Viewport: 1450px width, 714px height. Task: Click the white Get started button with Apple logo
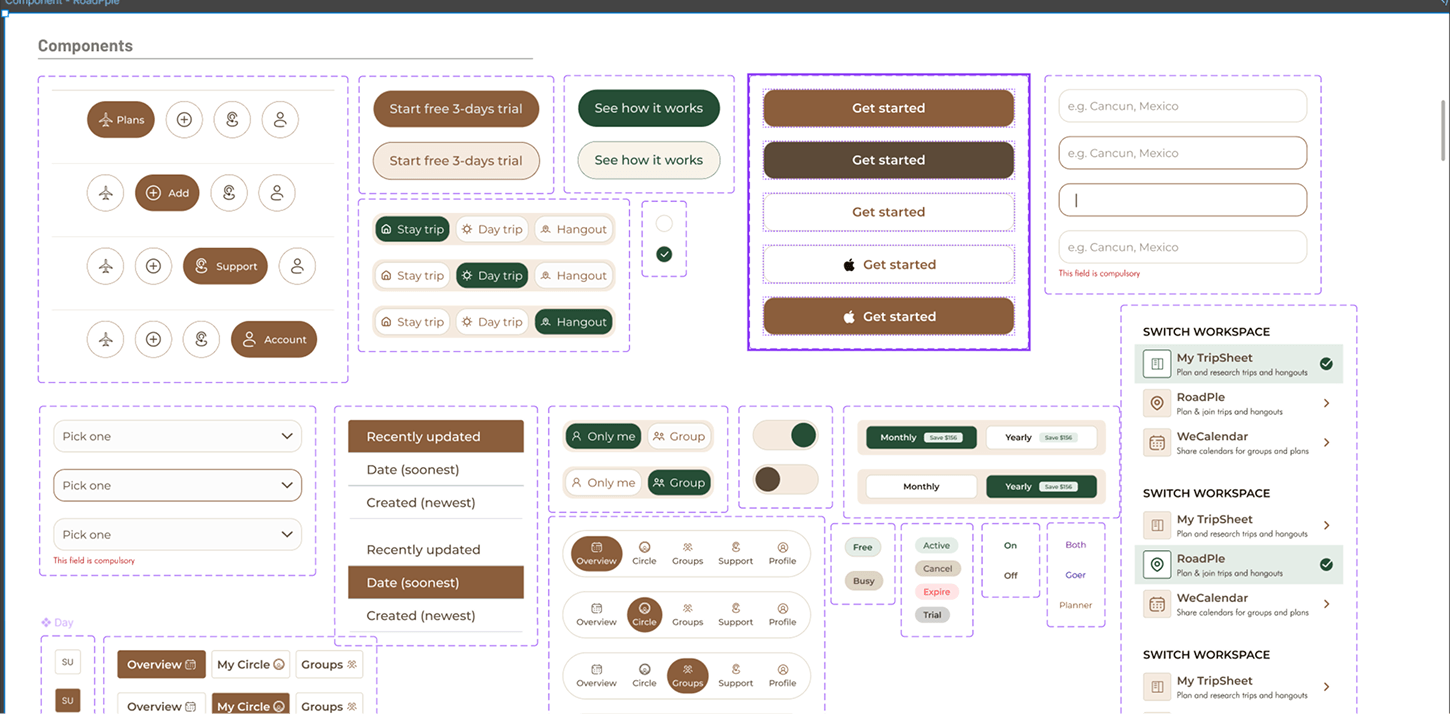(x=889, y=264)
